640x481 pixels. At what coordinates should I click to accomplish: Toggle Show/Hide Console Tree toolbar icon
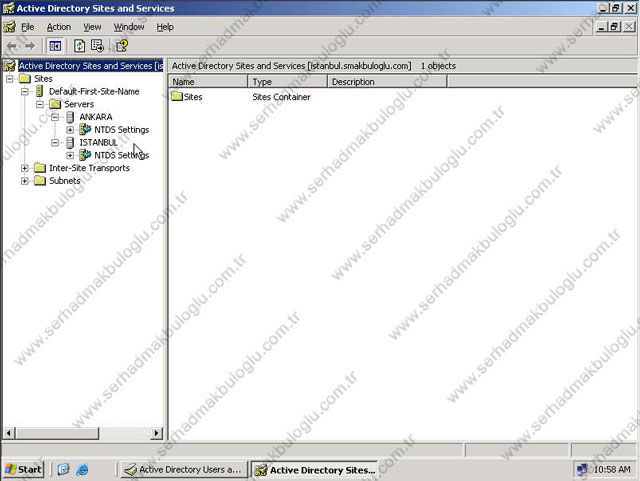click(55, 46)
